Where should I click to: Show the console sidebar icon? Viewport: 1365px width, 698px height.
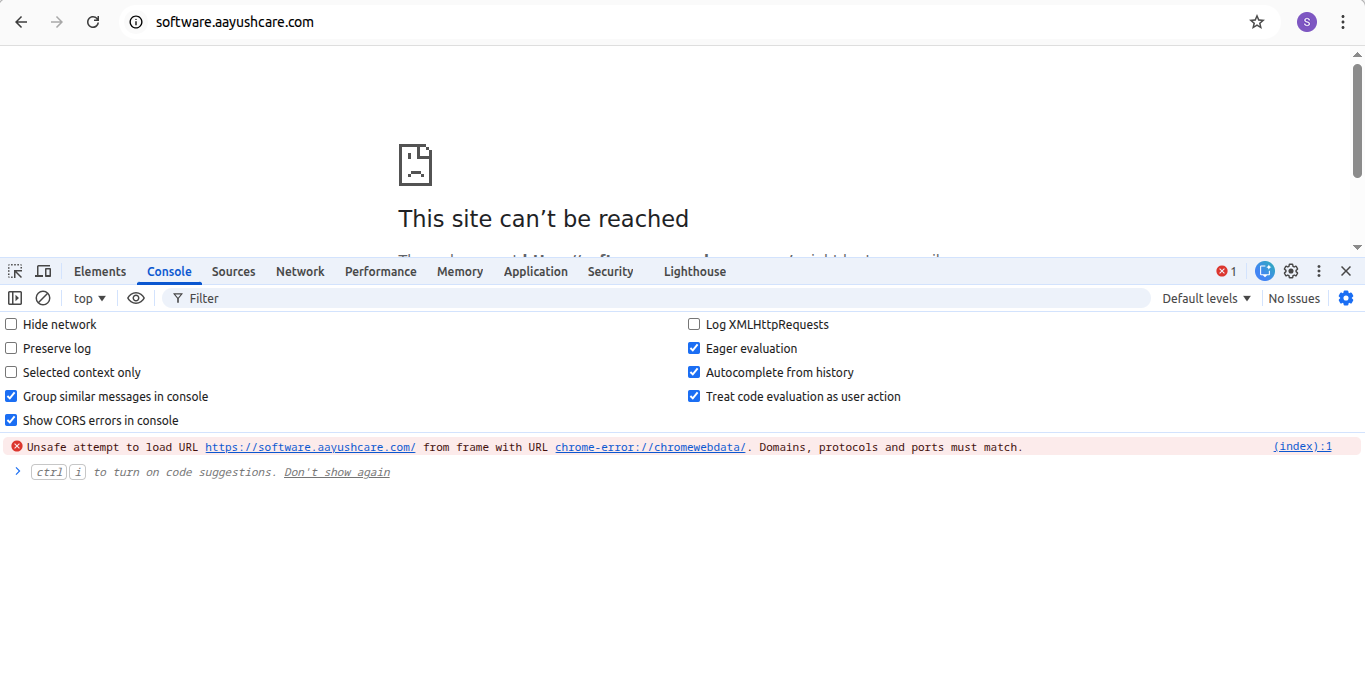(15, 298)
